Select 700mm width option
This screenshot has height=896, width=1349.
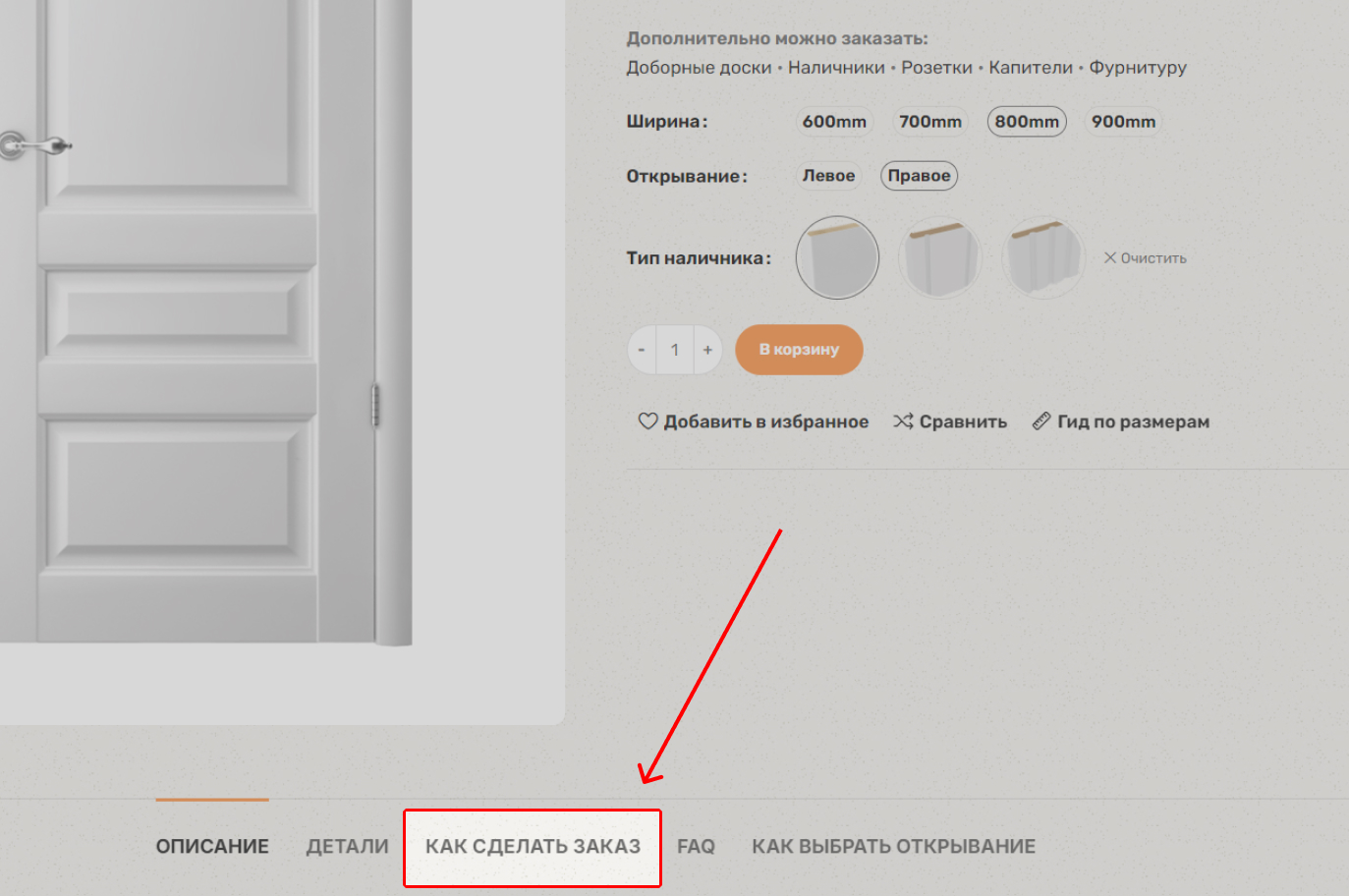pyautogui.click(x=930, y=122)
